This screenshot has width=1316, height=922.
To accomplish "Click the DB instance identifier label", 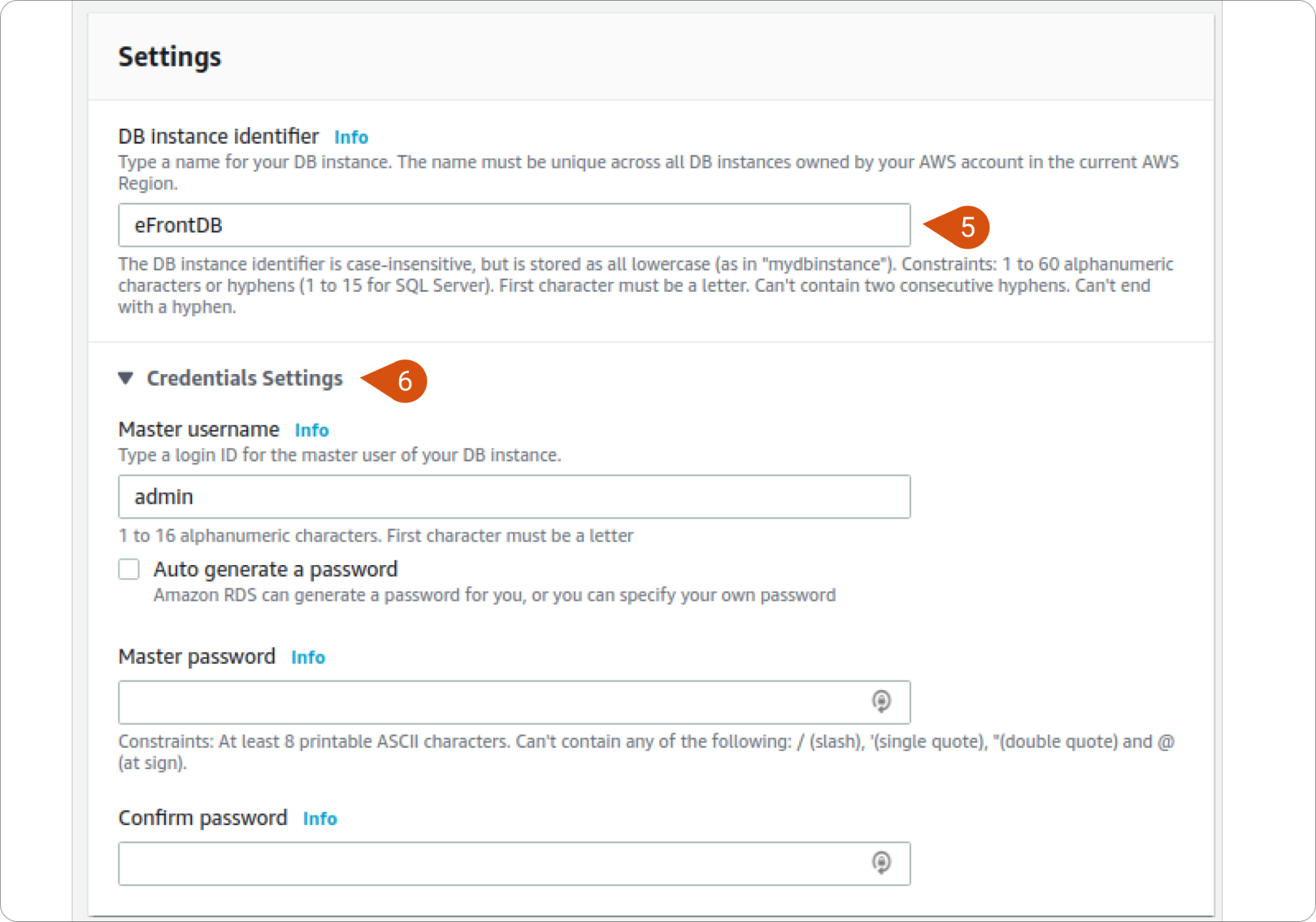I will coord(219,136).
